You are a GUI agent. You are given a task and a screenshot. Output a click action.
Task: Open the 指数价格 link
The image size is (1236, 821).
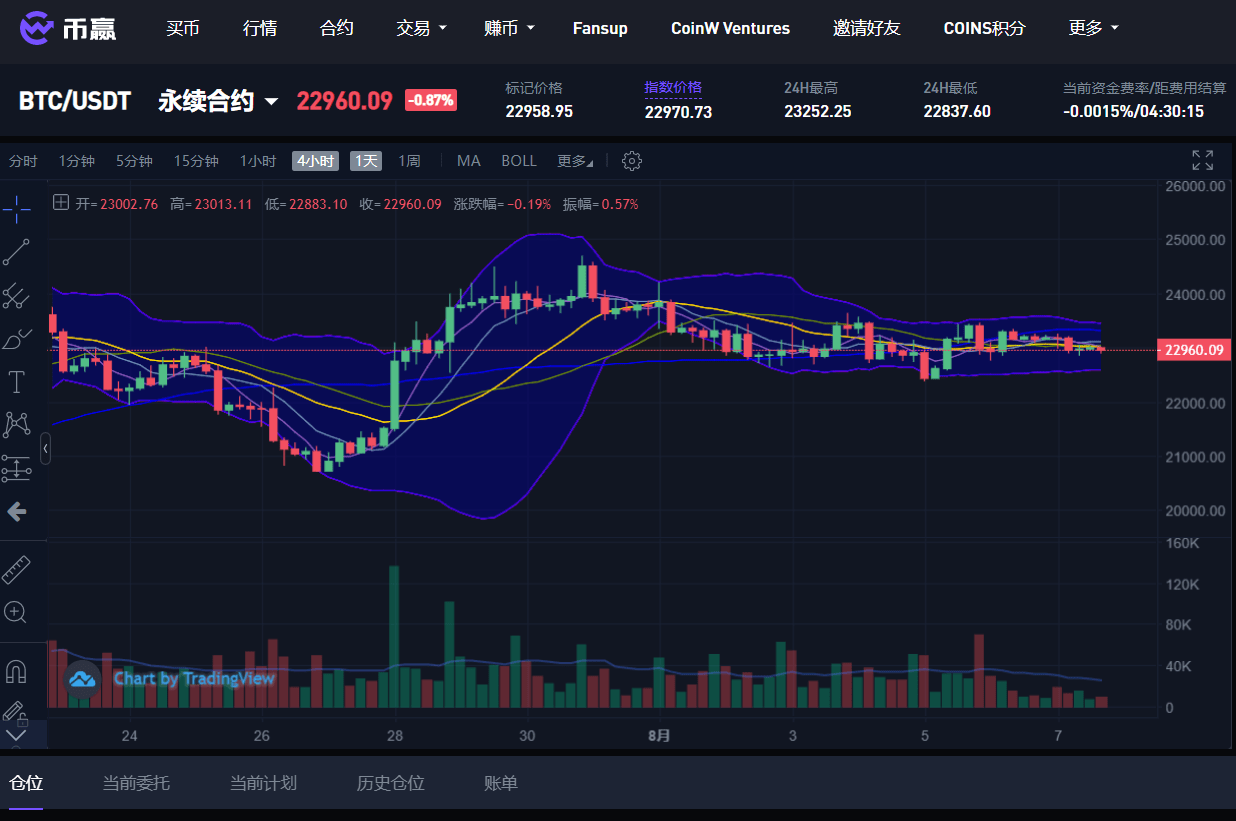pyautogui.click(x=673, y=88)
